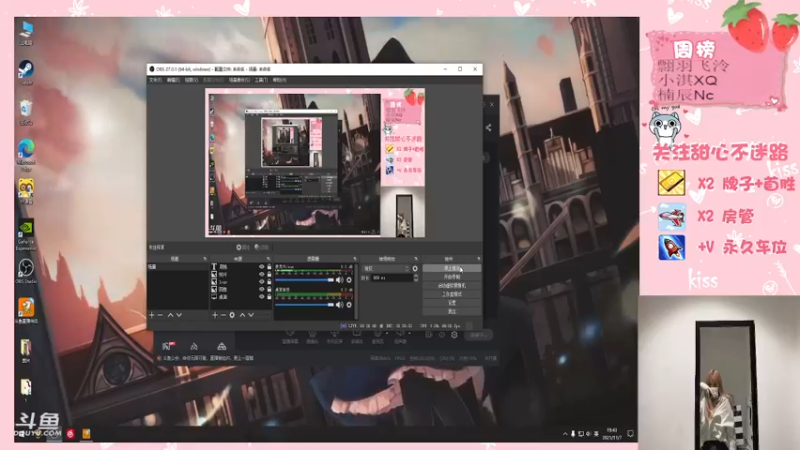The height and width of the screenshot is (450, 800).
Task: Hide the 桌面 display source via its eye
Action: point(262,296)
